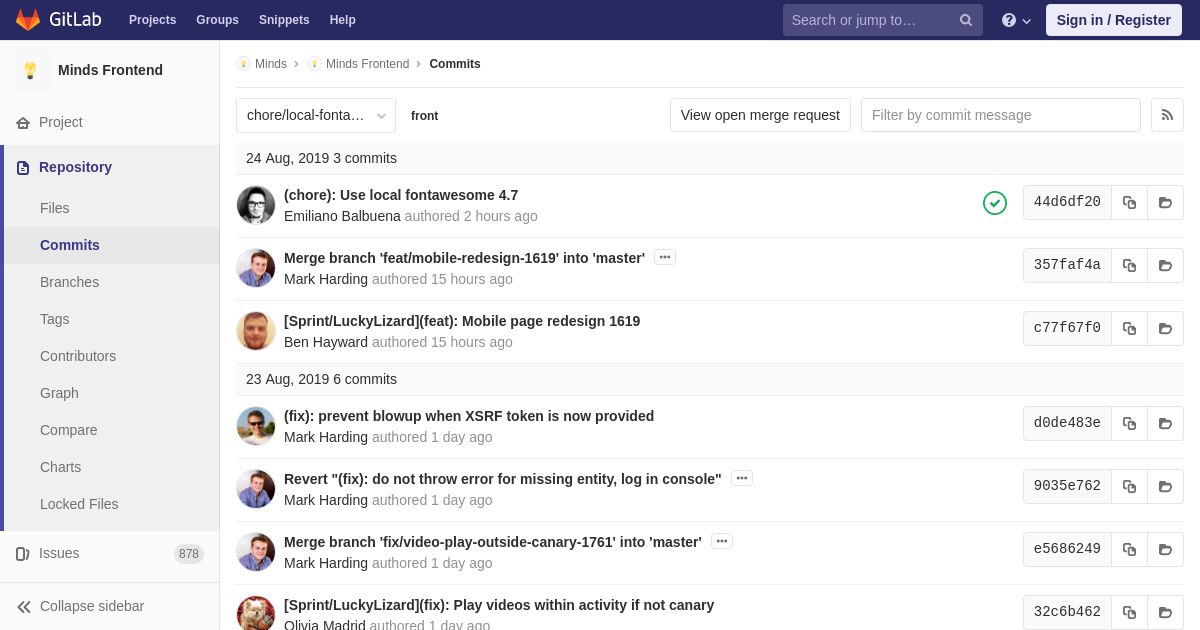Open Compare in sidebar
Image resolution: width=1200 pixels, height=630 pixels.
pyautogui.click(x=69, y=430)
